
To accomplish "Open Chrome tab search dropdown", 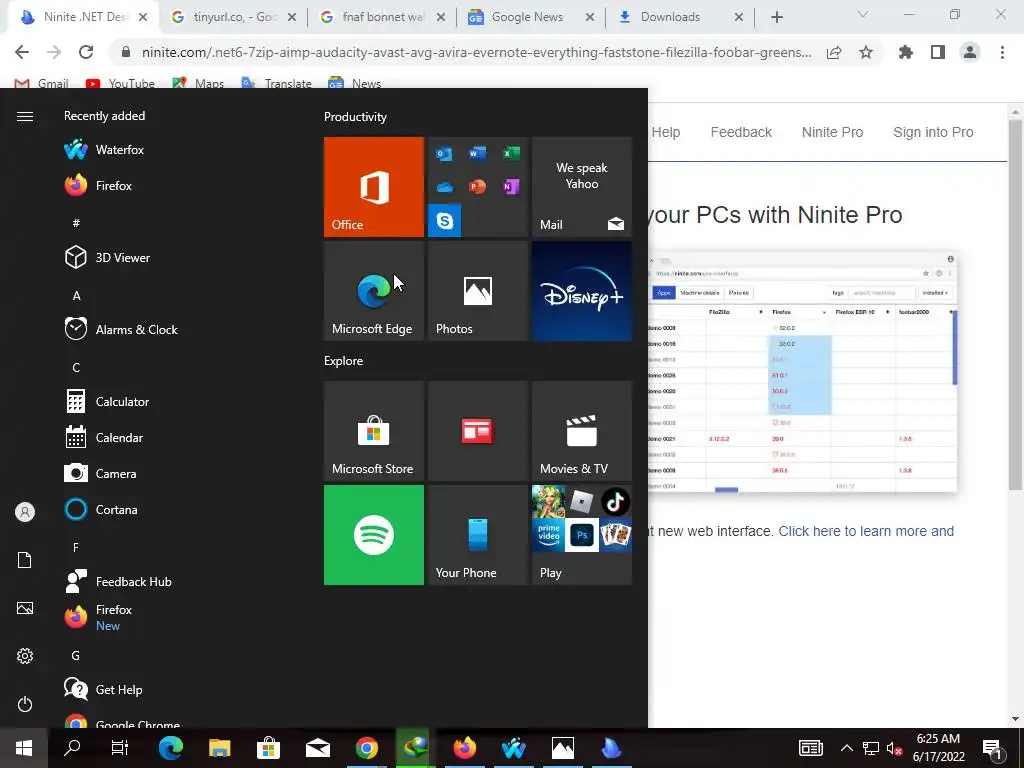I will pyautogui.click(x=863, y=14).
